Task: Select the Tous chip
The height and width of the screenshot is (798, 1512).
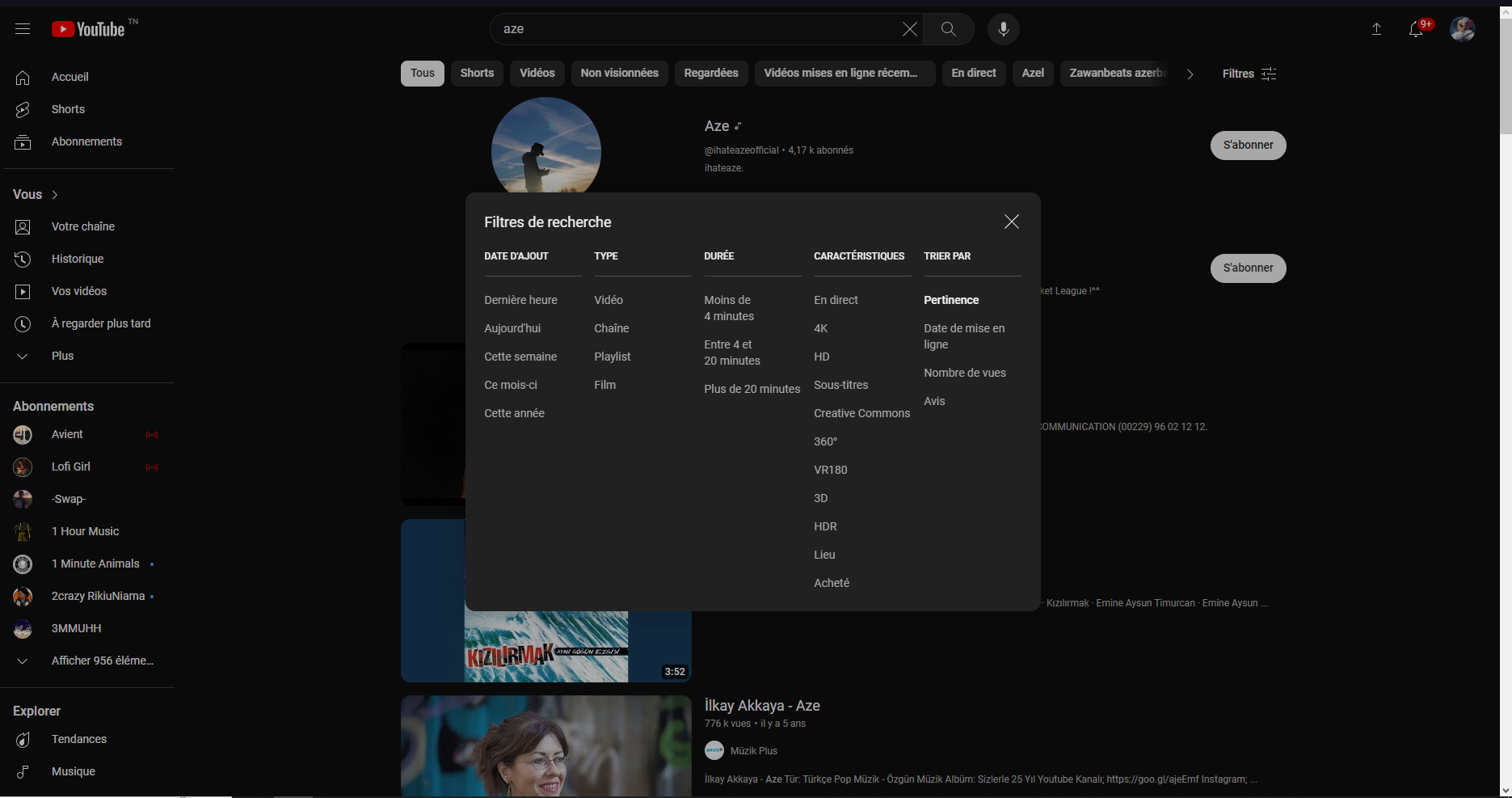Action: pyautogui.click(x=423, y=74)
